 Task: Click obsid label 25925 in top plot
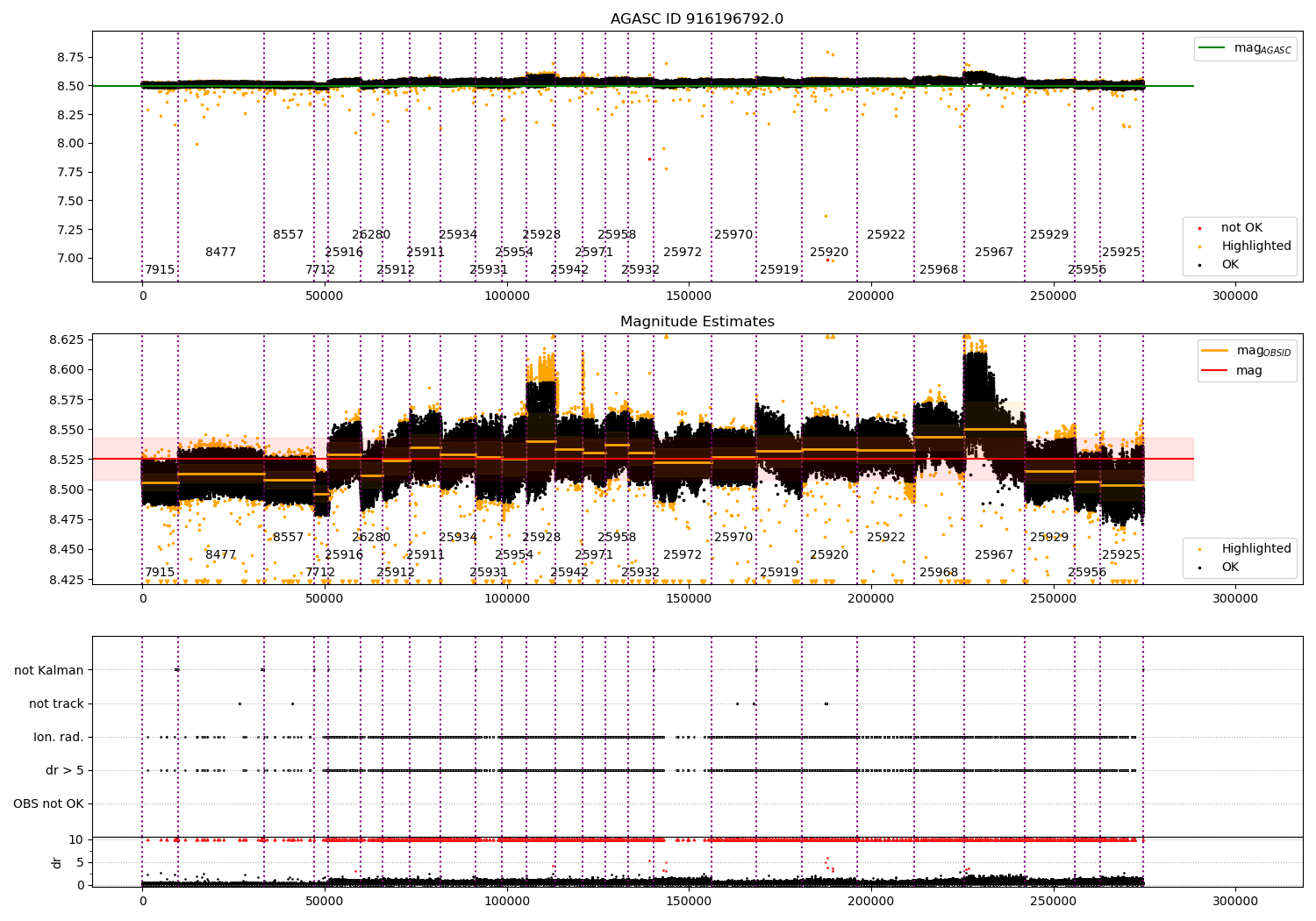click(x=1121, y=252)
